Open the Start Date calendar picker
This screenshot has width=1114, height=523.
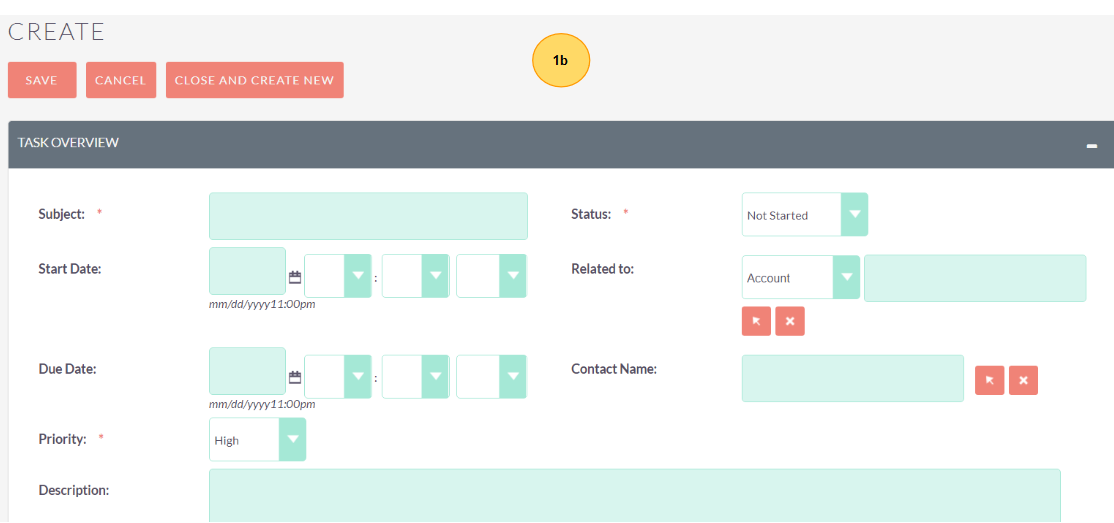pyautogui.click(x=295, y=277)
